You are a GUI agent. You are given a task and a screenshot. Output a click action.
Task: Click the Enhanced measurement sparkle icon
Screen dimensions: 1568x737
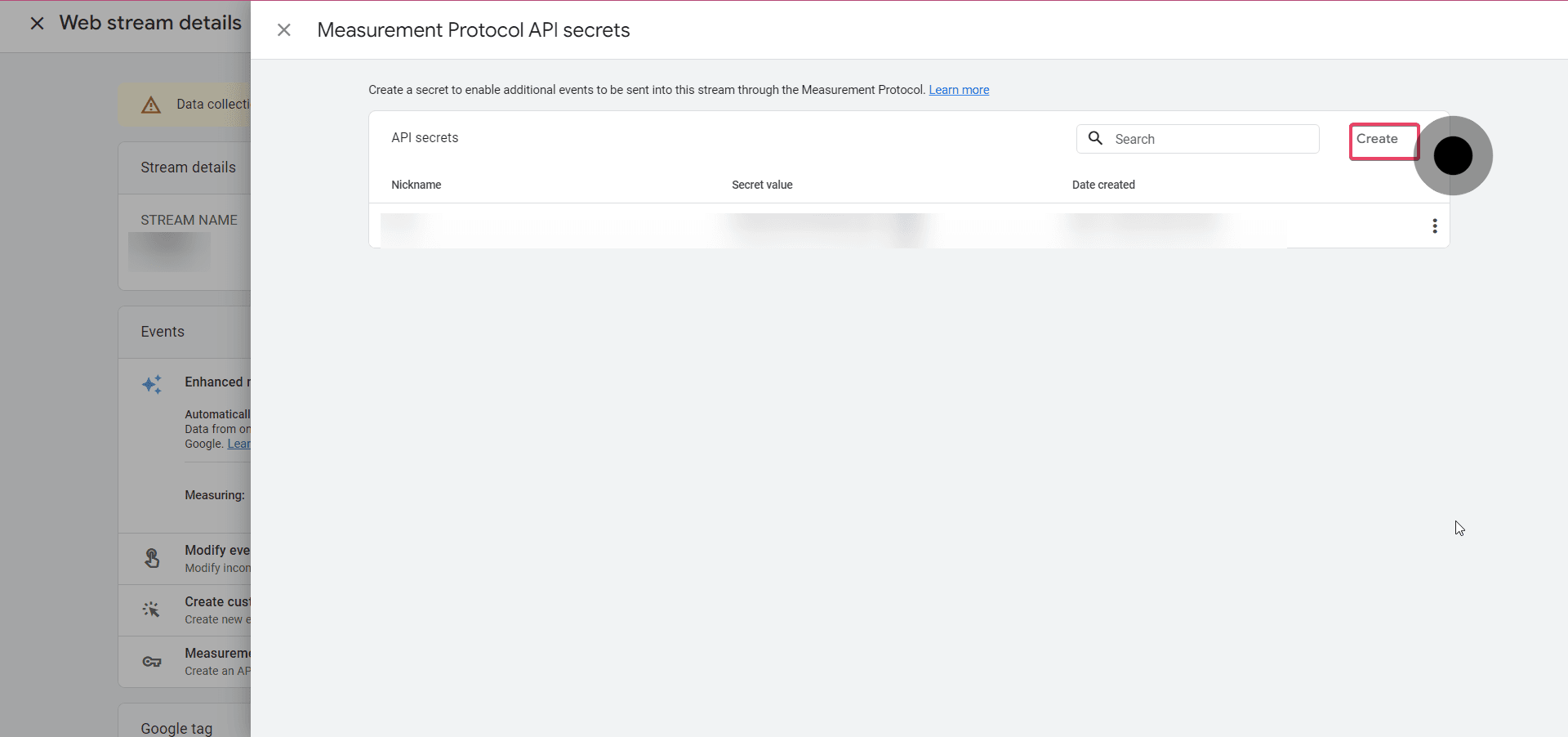152,384
